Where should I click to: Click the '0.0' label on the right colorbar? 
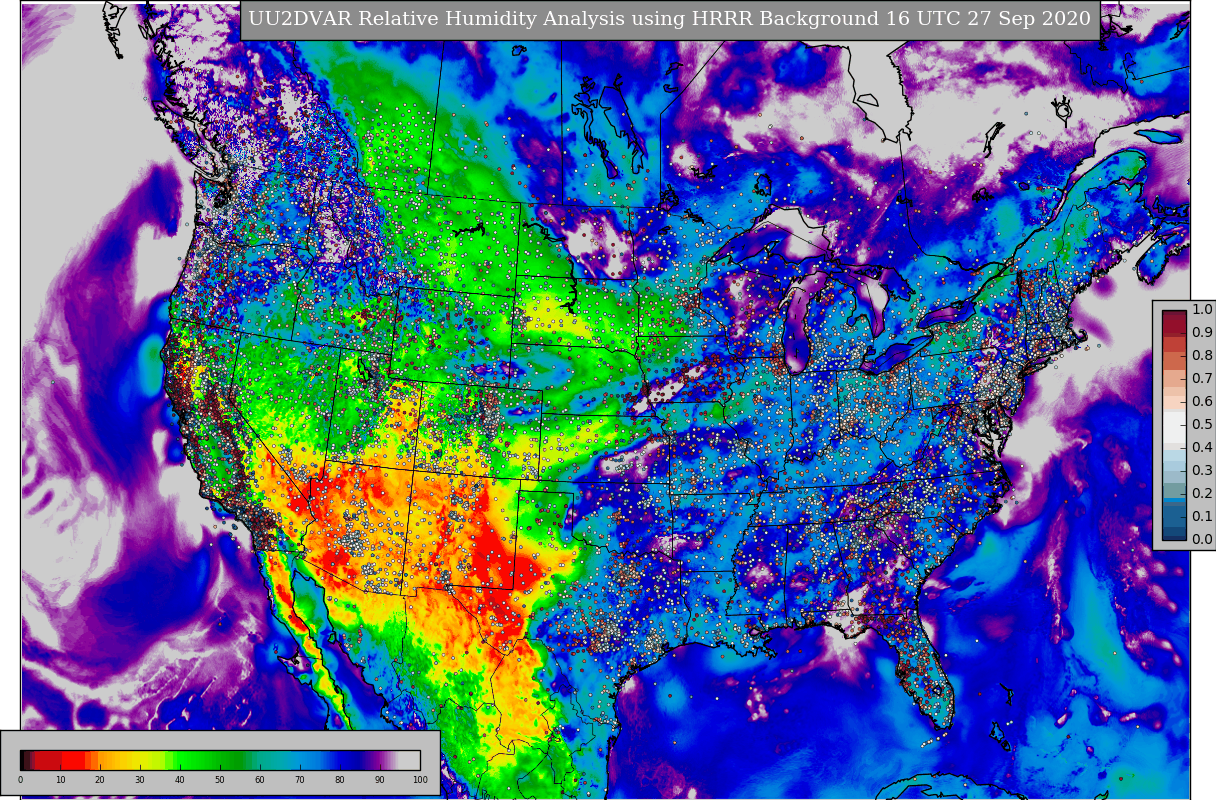point(1202,540)
